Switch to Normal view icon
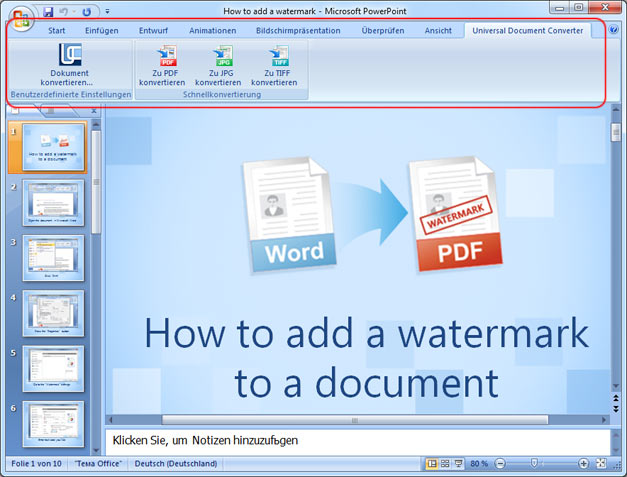This screenshot has width=627, height=477. point(431,464)
